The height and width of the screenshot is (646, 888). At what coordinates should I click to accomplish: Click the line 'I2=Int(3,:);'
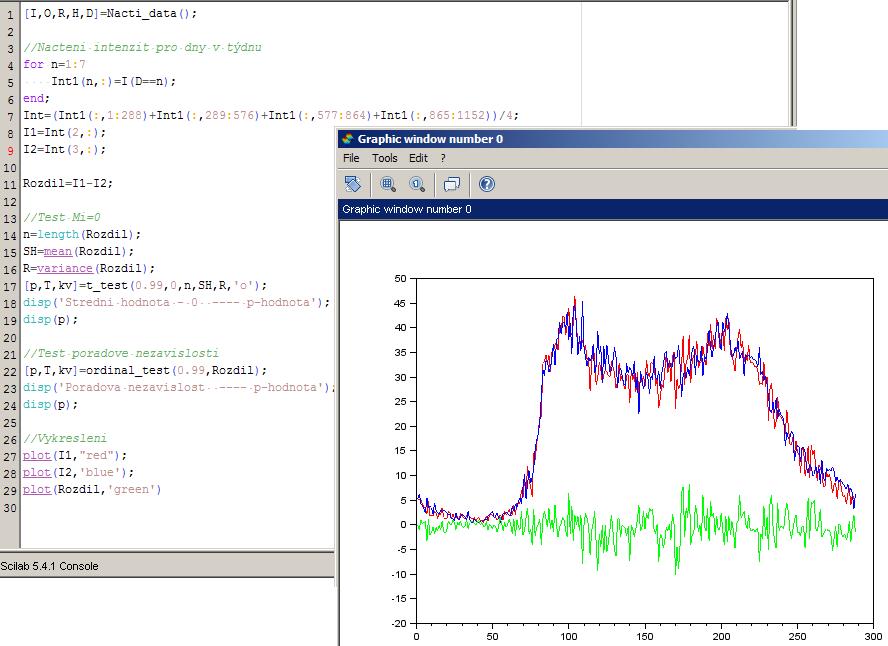pos(65,149)
